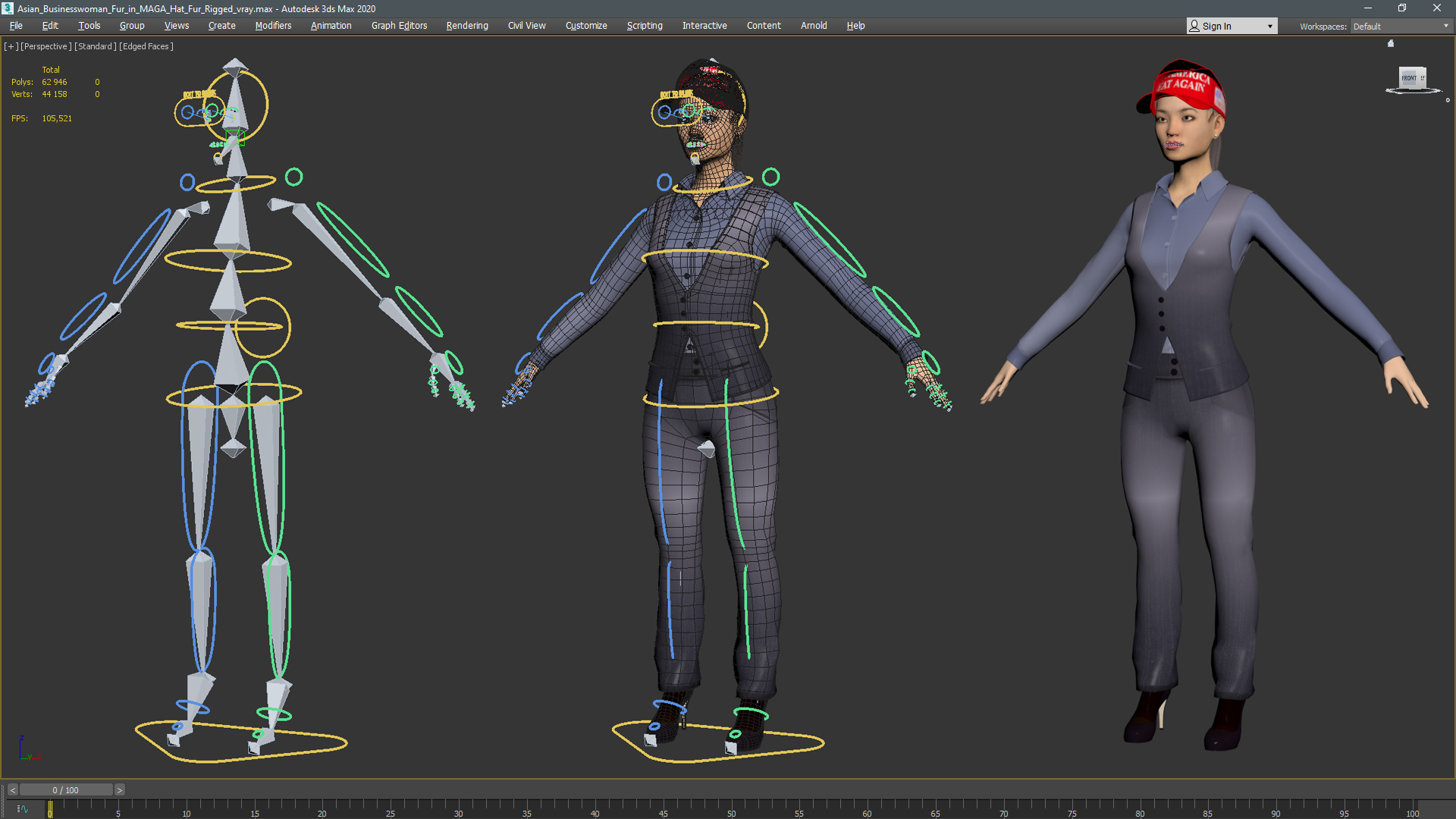This screenshot has height=819, width=1456.
Task: Open the Scripting menu
Action: coord(645,26)
